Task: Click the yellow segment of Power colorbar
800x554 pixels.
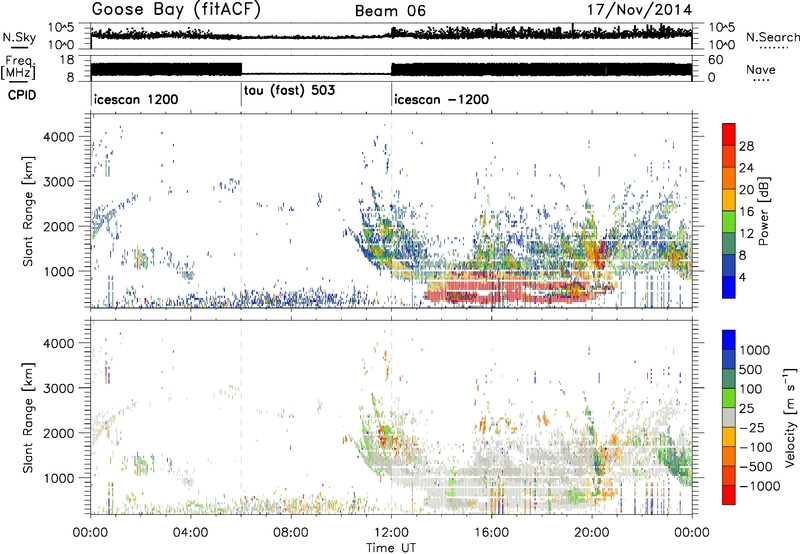Action: pos(730,201)
